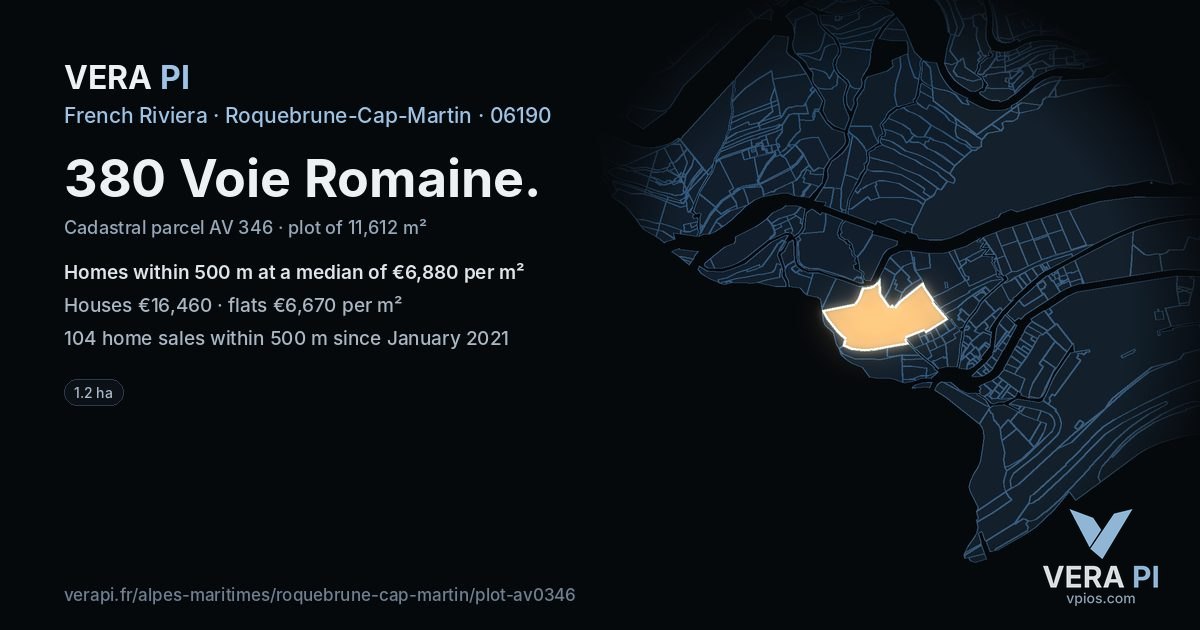Click '104 home sales within 500 m' text
The image size is (1200, 630).
(286, 338)
